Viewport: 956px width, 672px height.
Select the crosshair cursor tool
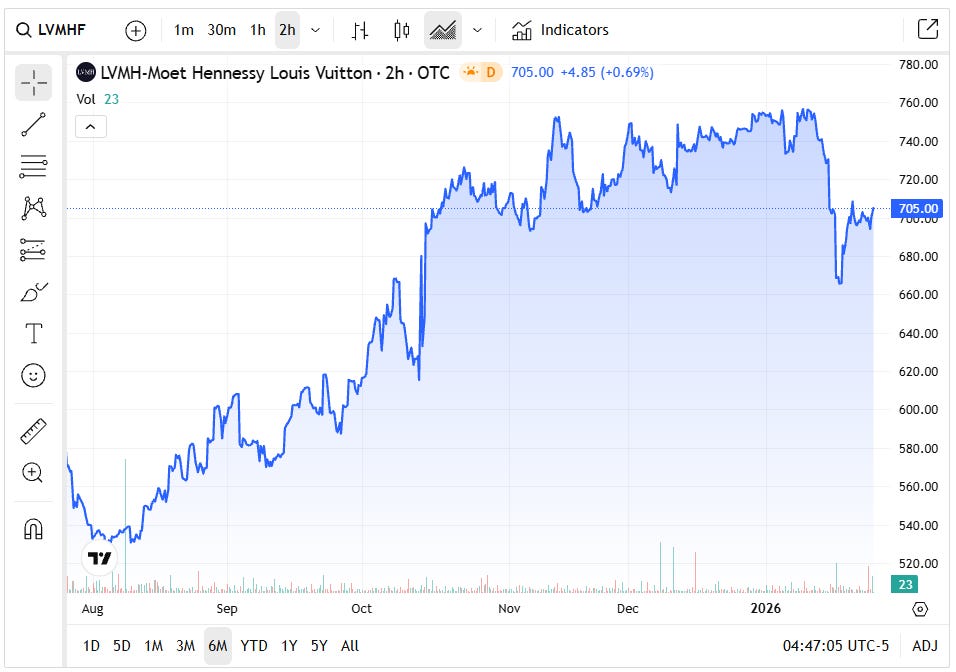coord(34,82)
